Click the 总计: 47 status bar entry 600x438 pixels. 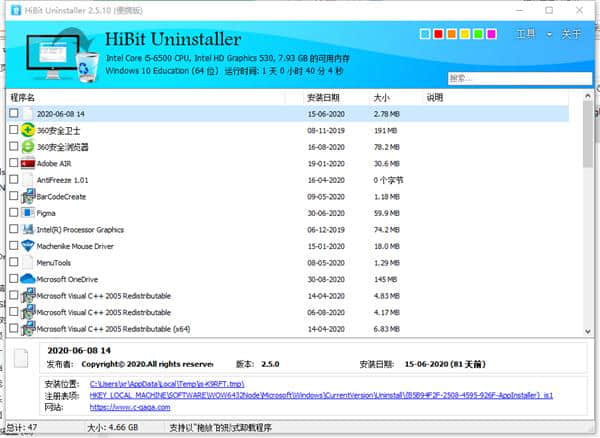[22, 427]
